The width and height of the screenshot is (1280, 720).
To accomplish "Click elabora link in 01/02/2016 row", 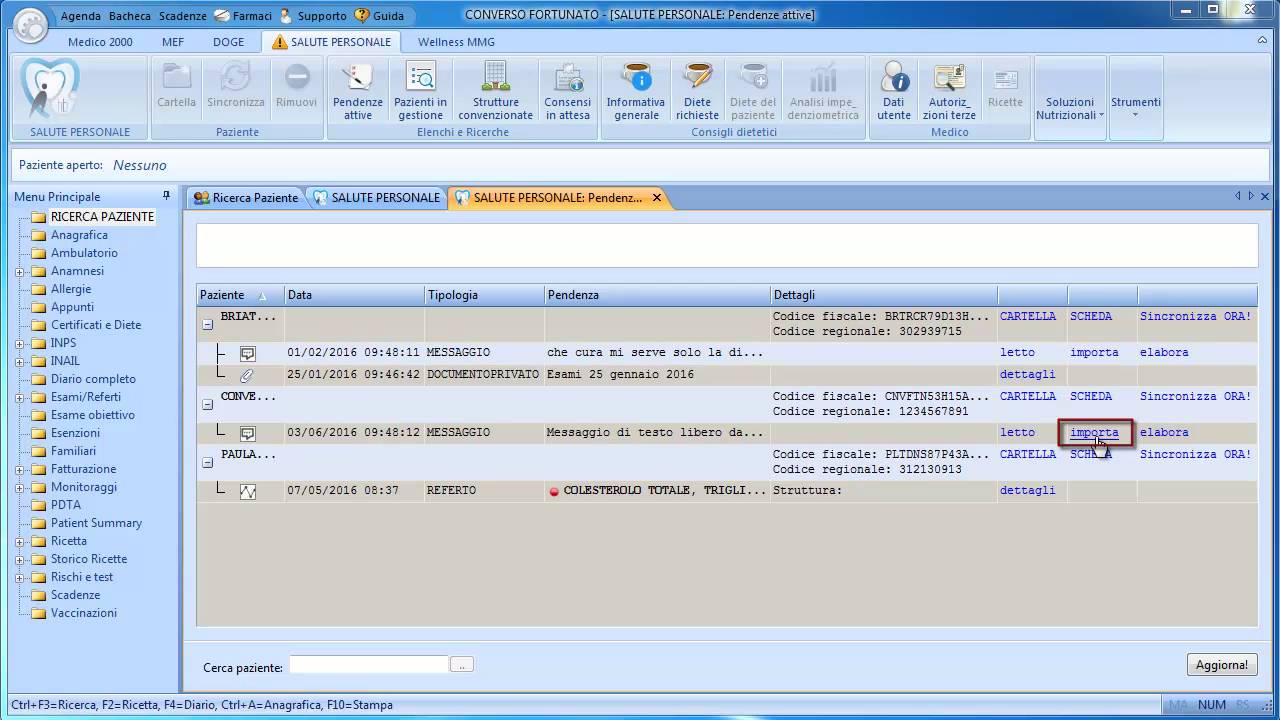I will click(x=1164, y=353).
